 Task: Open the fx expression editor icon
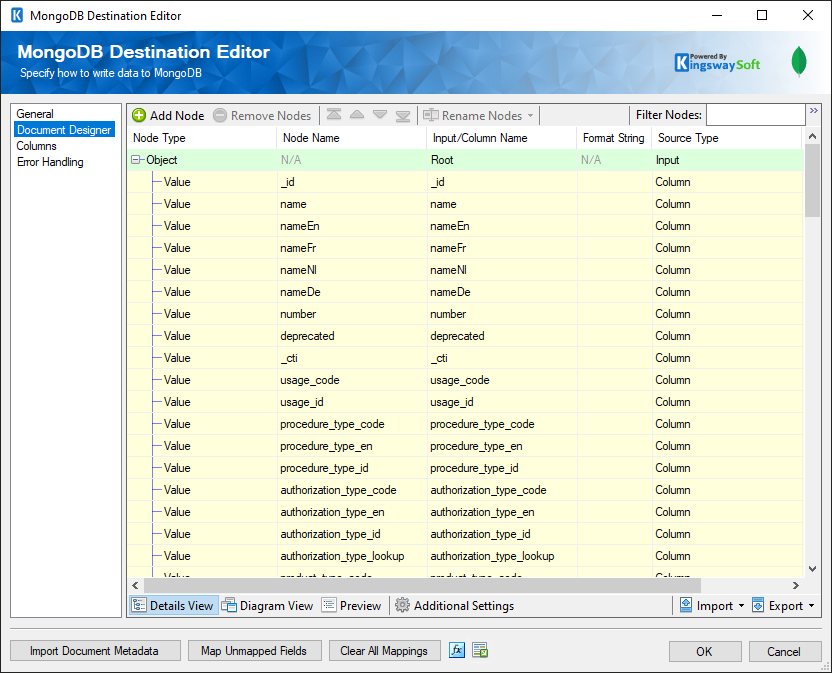457,651
